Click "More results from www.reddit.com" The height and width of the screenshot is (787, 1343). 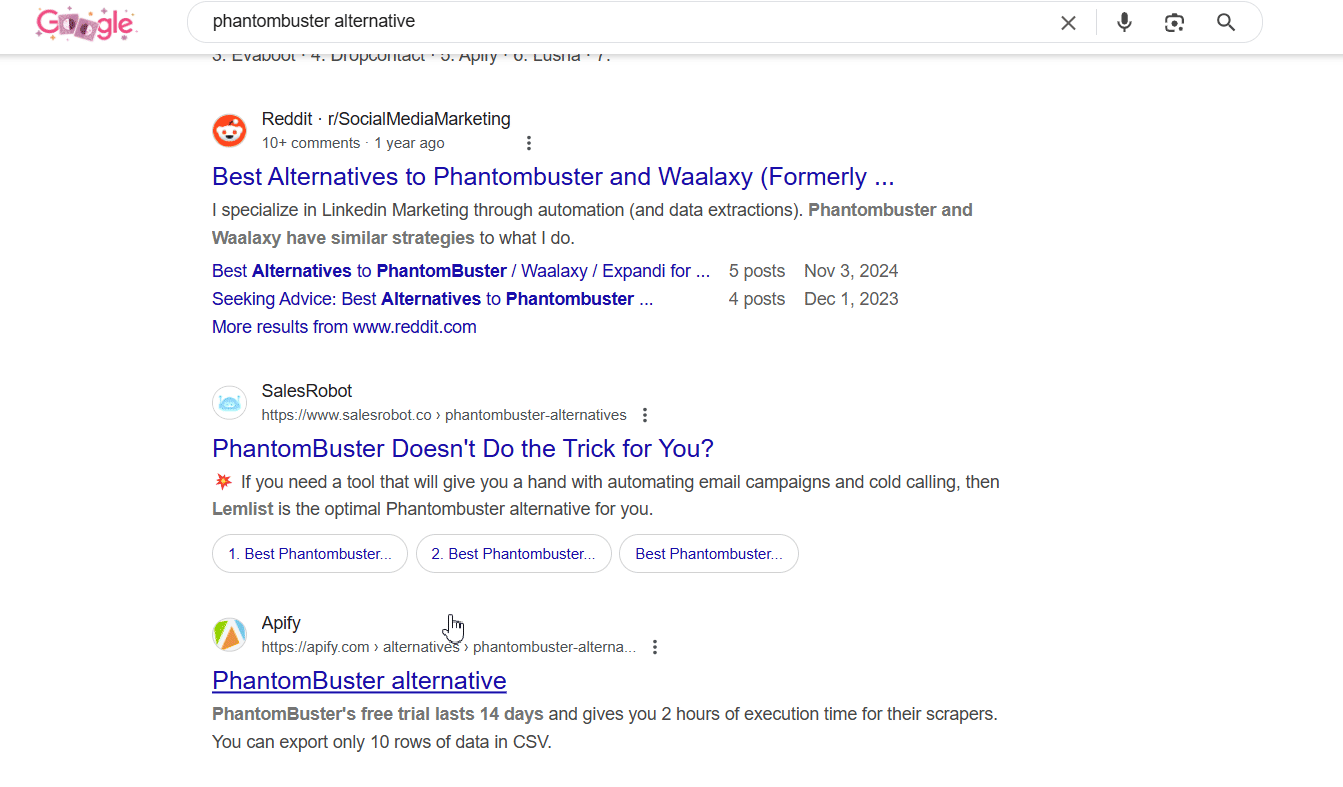click(344, 327)
